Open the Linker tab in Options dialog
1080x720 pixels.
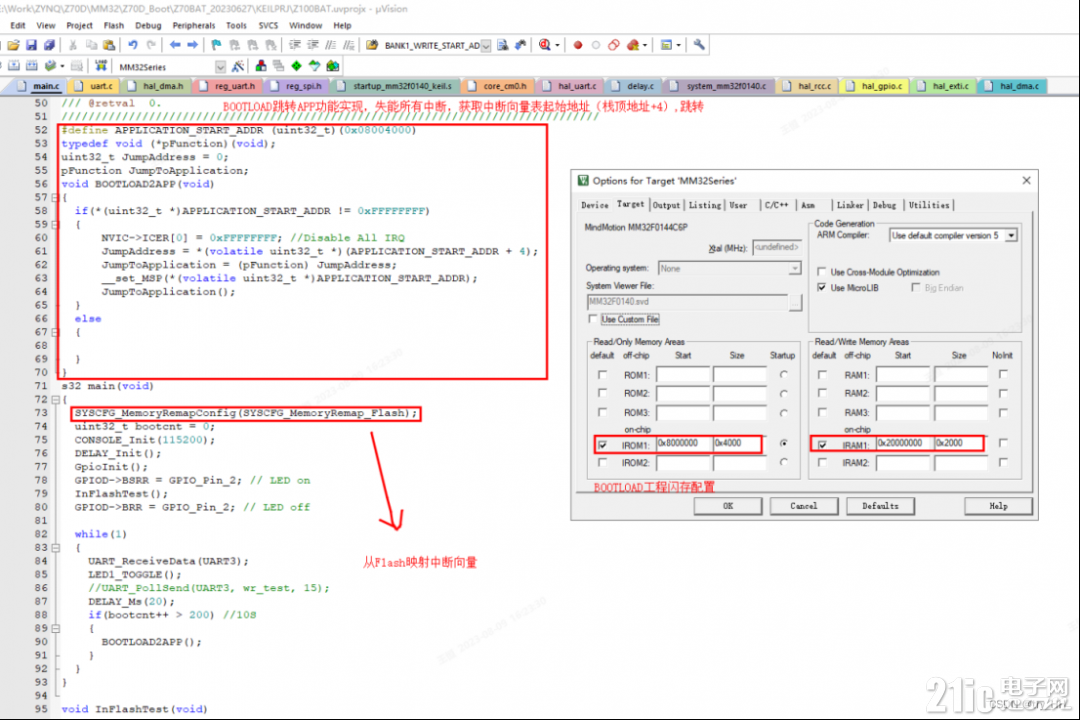(x=850, y=205)
